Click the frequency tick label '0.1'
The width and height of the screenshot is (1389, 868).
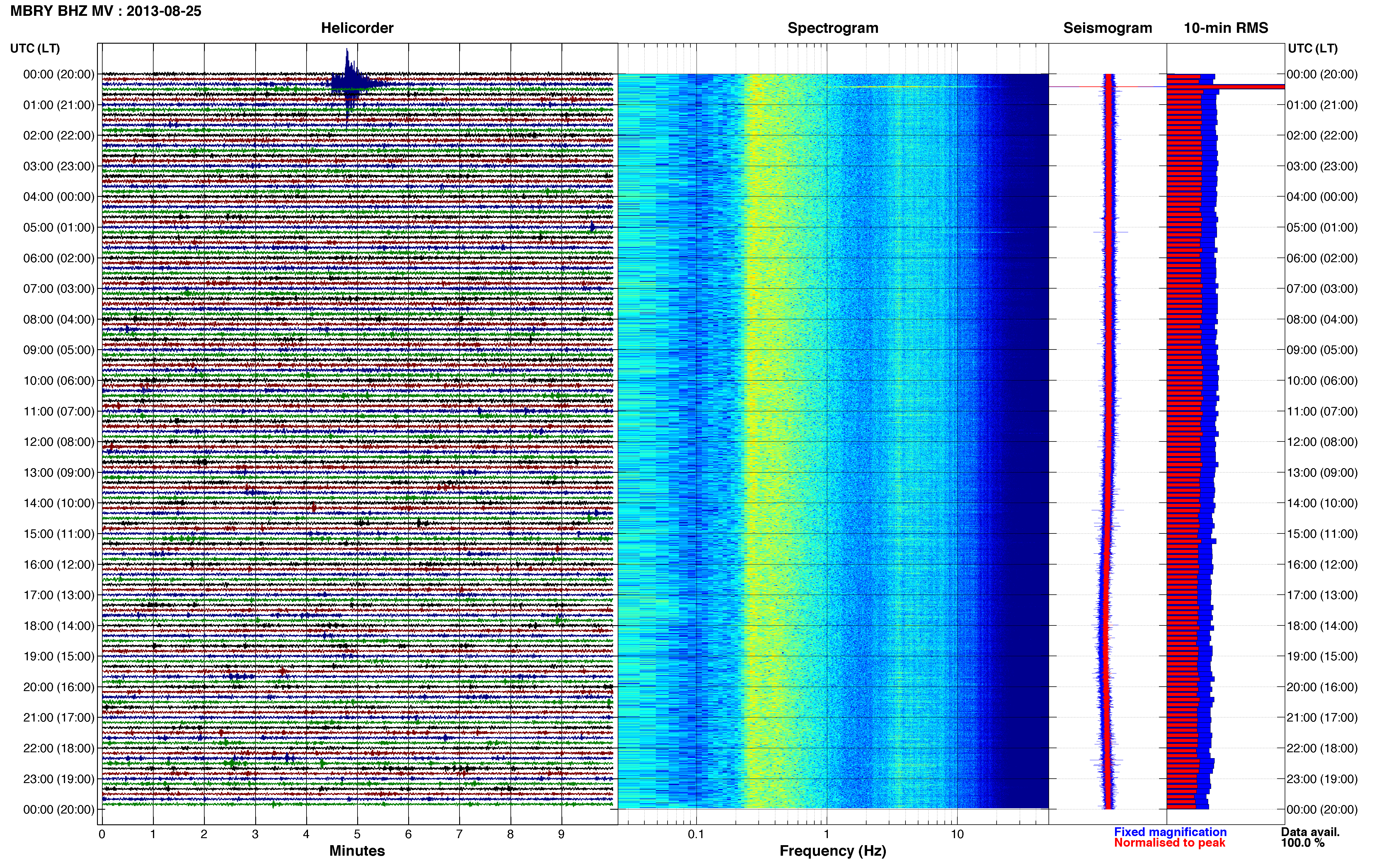696,834
